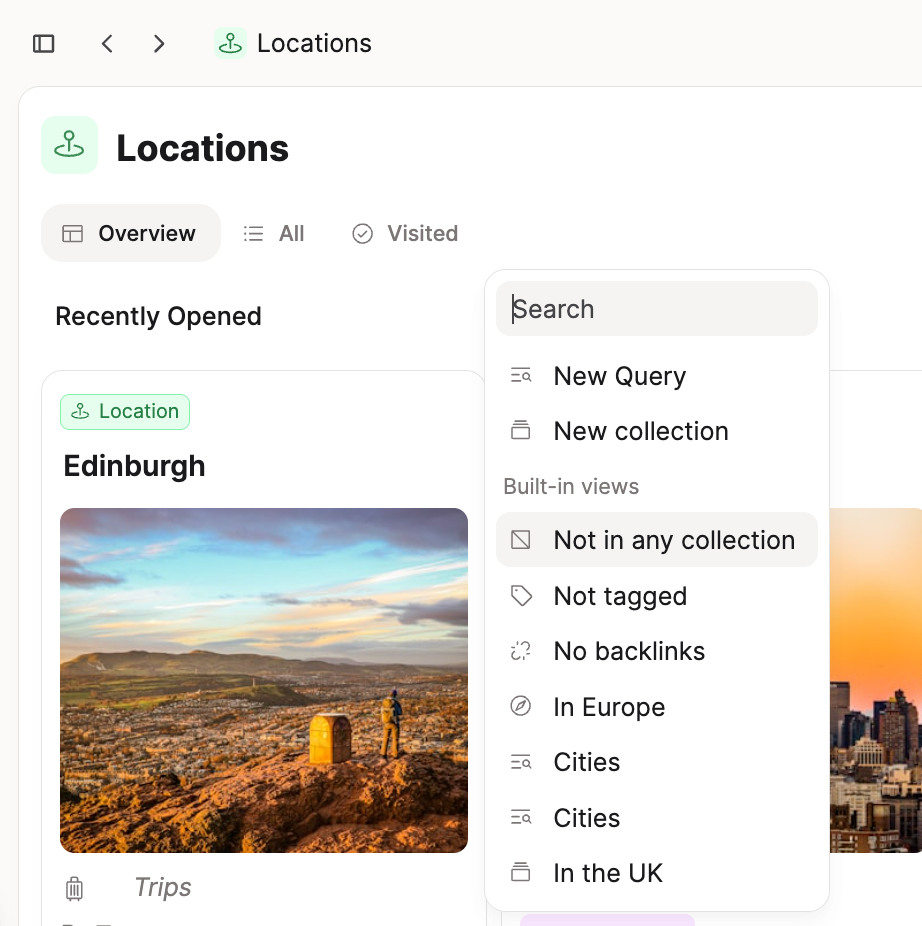922x926 pixels.
Task: Switch to the Visited tab
Action: click(405, 233)
